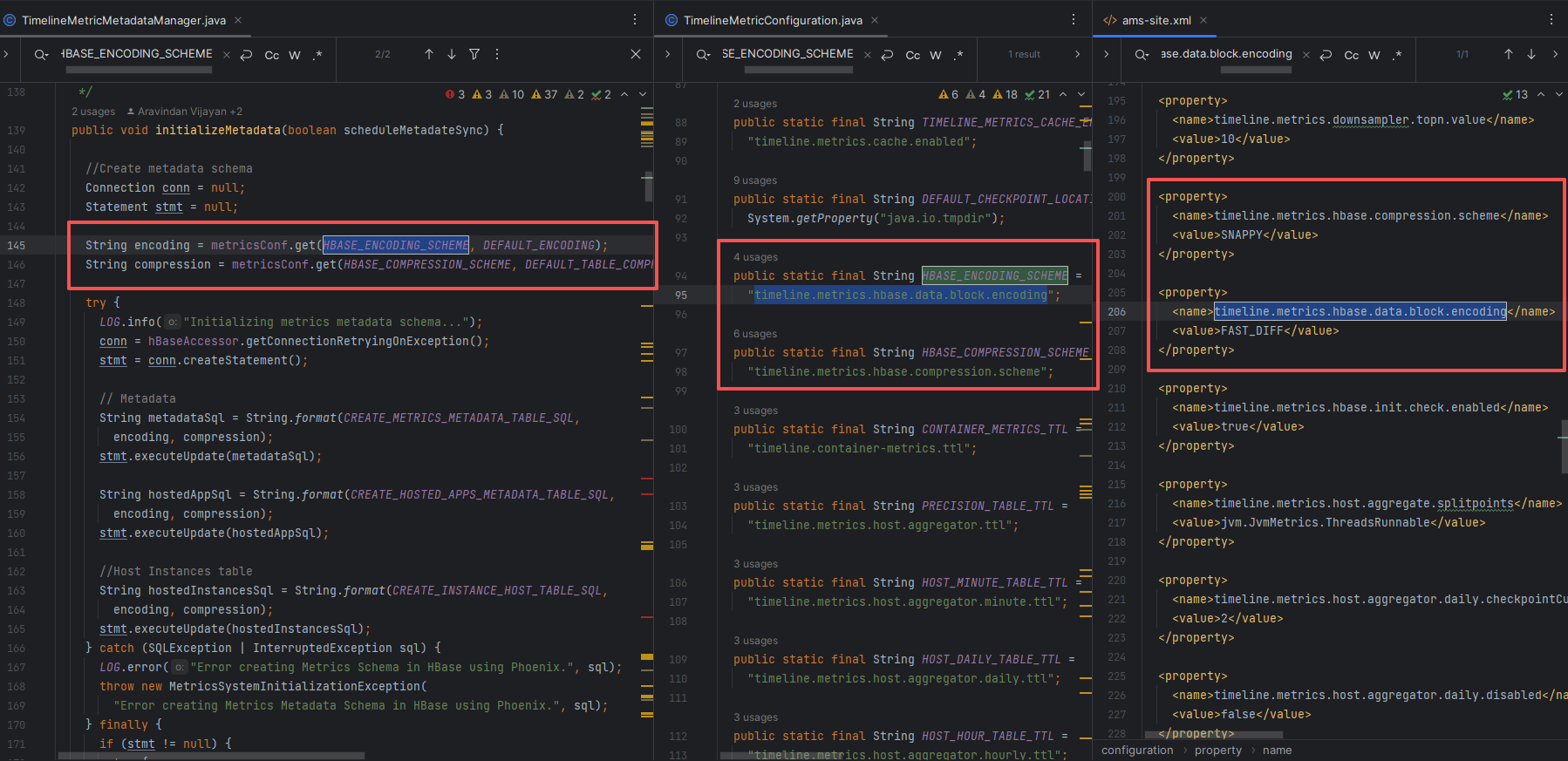
Task: Toggle Match Case in ams-site.xml find bar
Action: [x=1352, y=55]
